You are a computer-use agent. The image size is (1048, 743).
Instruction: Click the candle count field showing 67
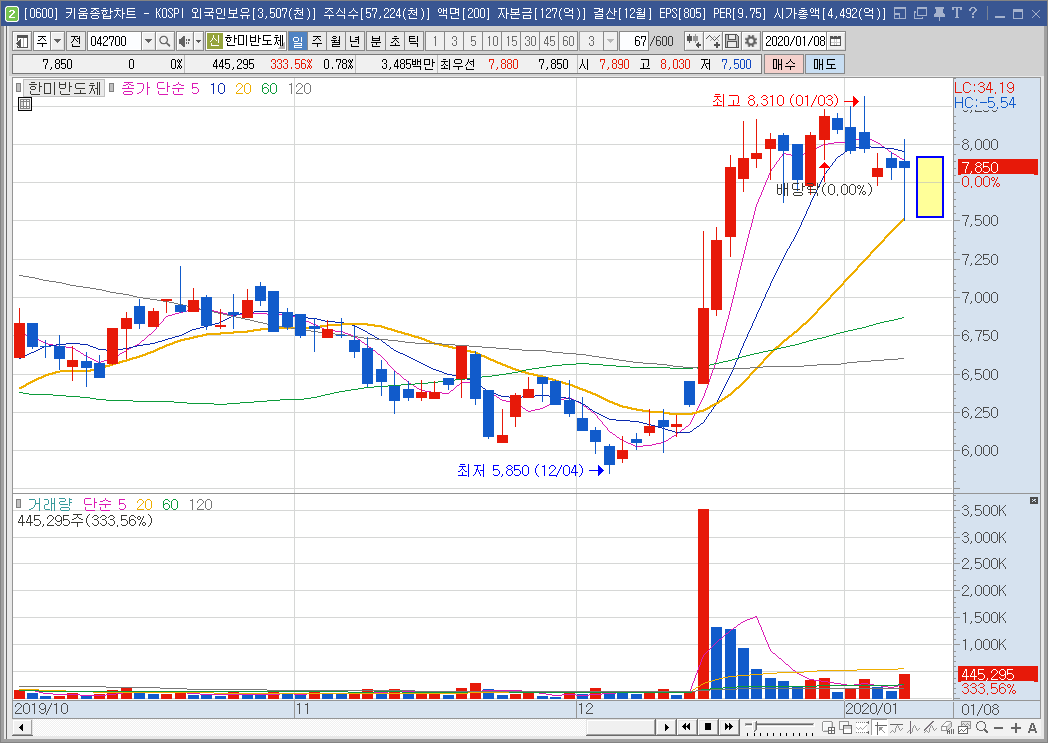pyautogui.click(x=634, y=41)
